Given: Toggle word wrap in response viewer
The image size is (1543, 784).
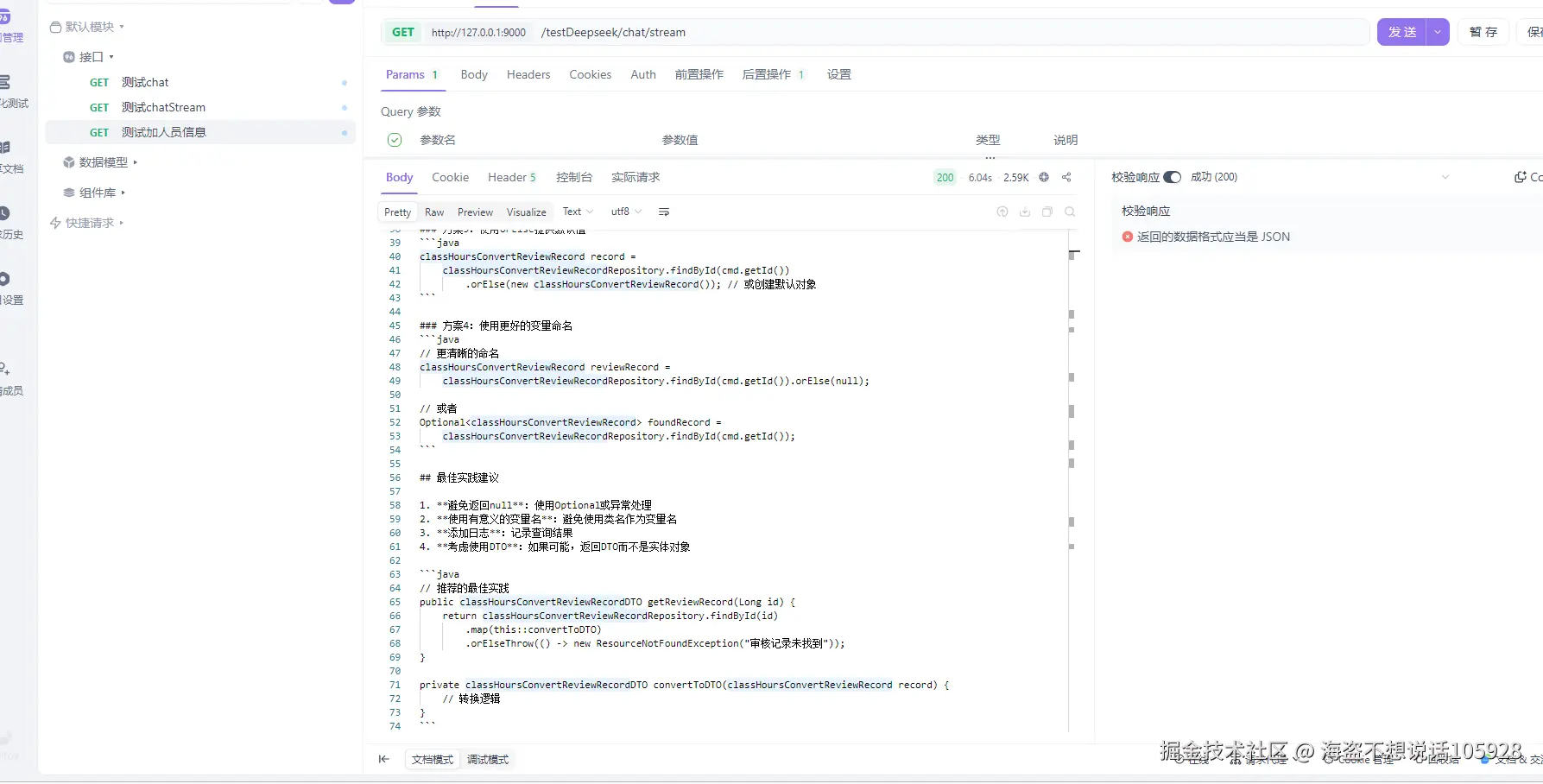Looking at the screenshot, I should pos(664,212).
